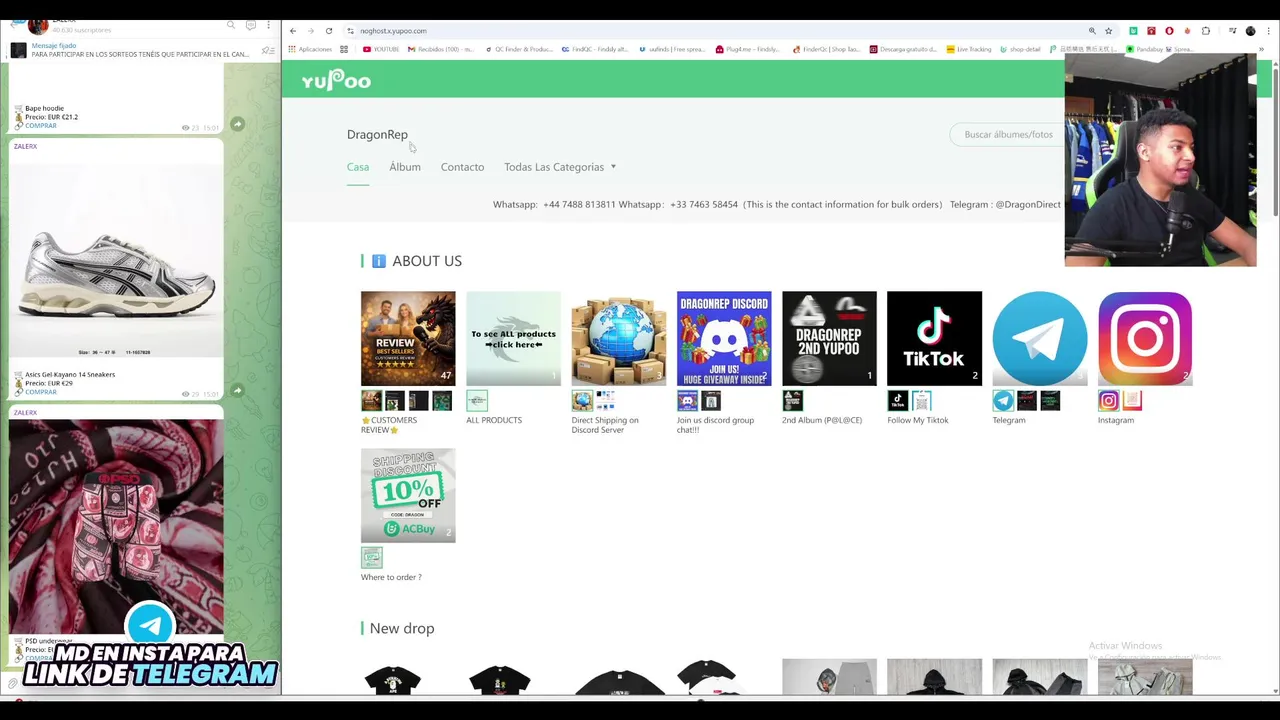Screen dimensions: 1280x720
Task: Open the ALL PRODUCTS album thumbnail
Action: 513,338
